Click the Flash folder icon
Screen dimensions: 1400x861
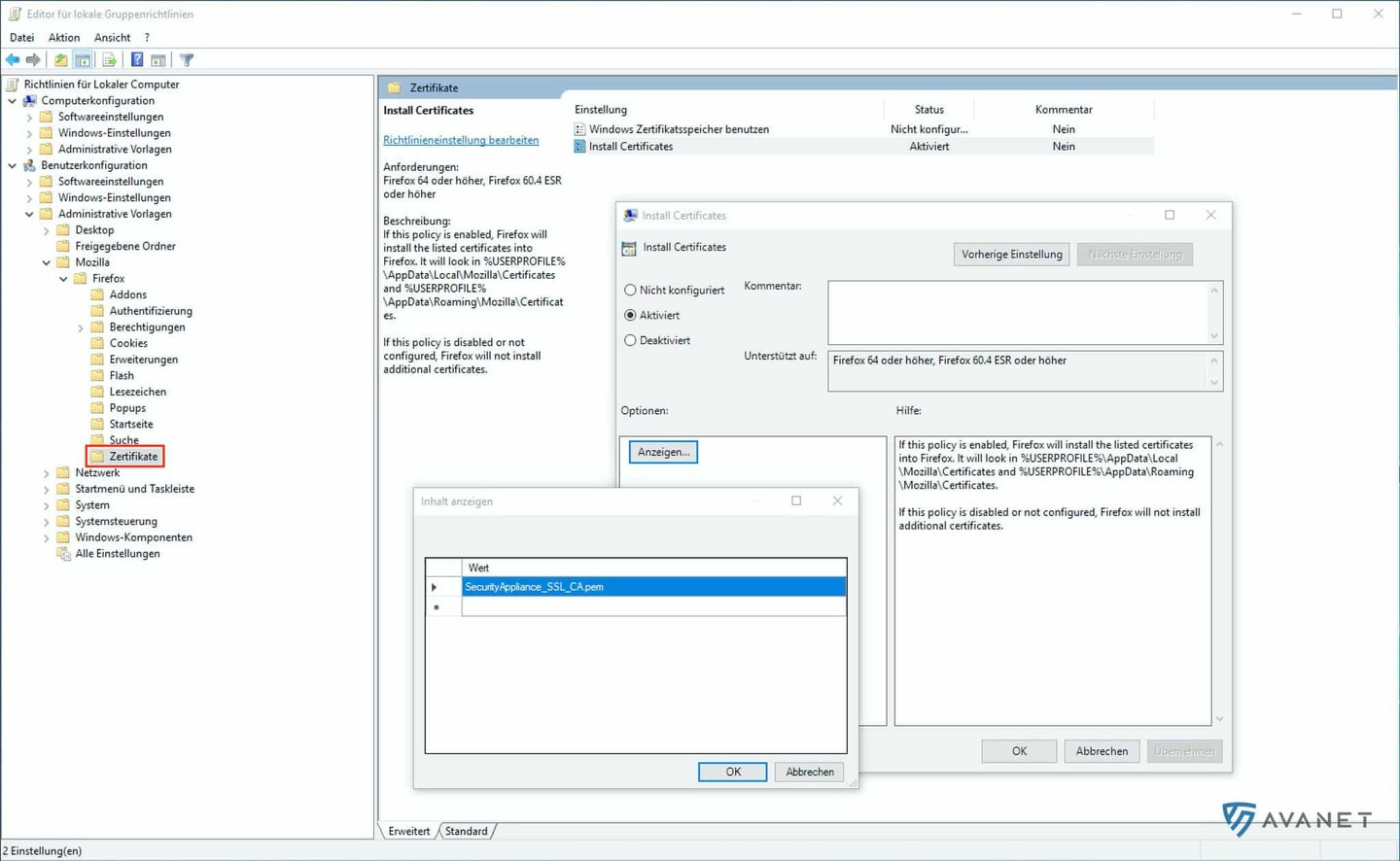click(97, 375)
